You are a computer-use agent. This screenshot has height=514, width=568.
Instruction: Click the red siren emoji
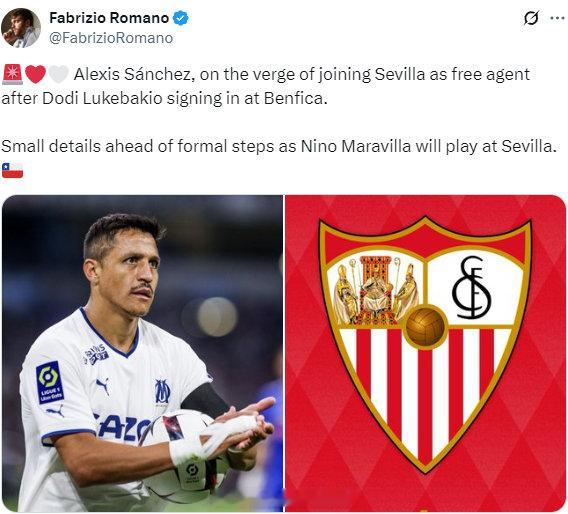tap(12, 74)
